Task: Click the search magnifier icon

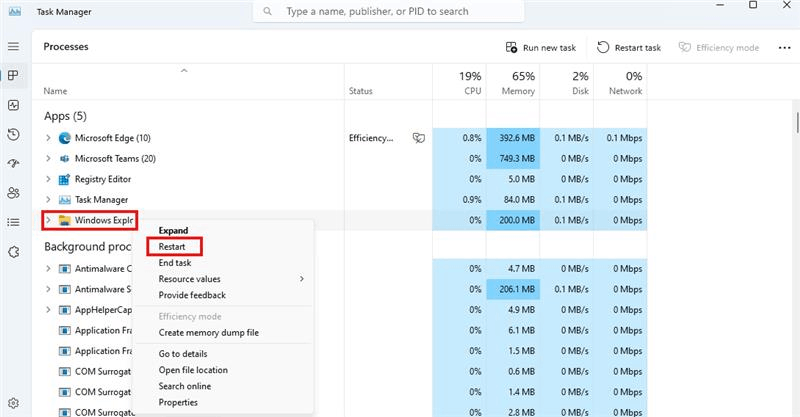Action: coord(267,11)
